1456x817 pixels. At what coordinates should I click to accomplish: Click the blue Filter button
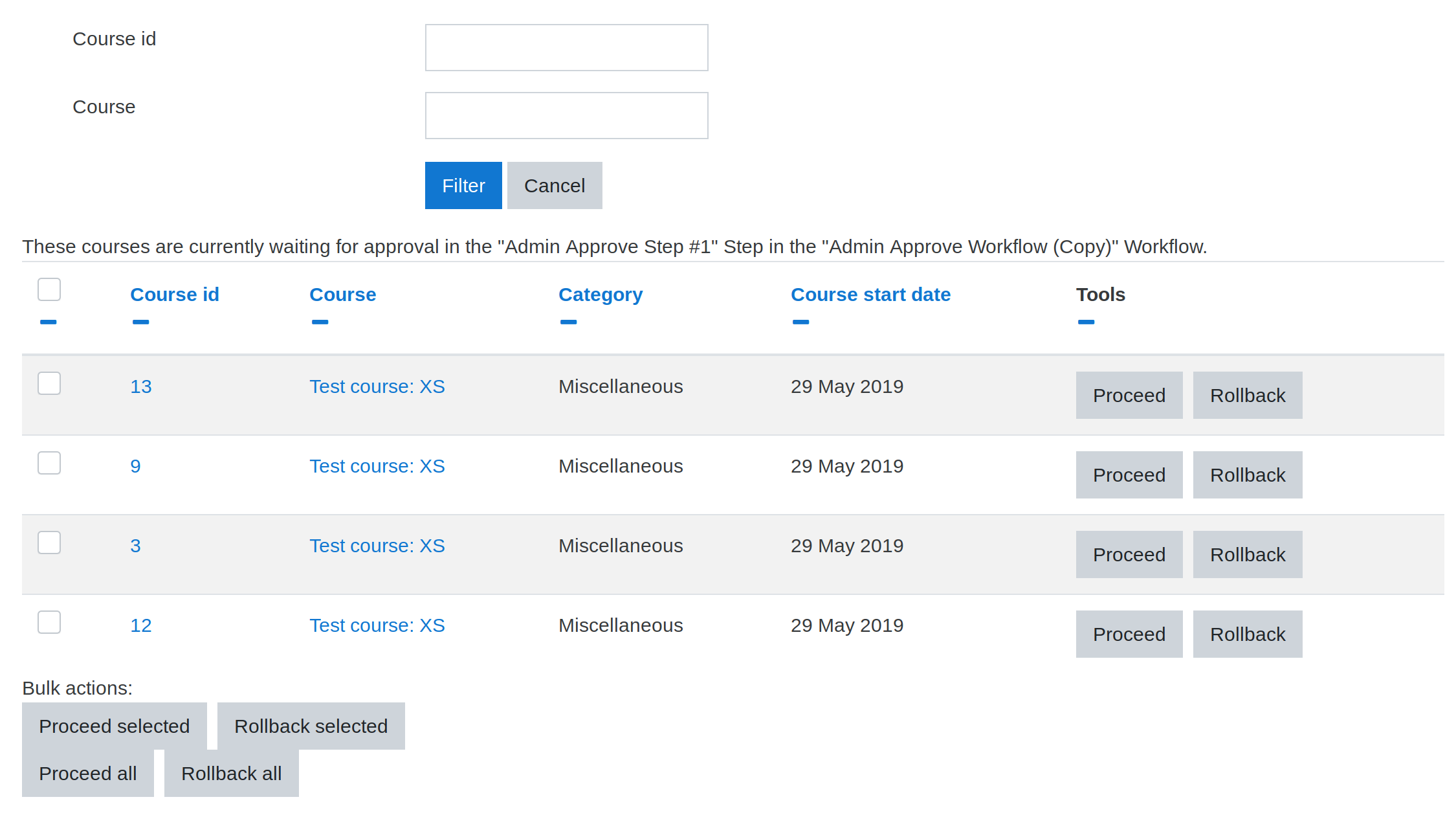[463, 186]
